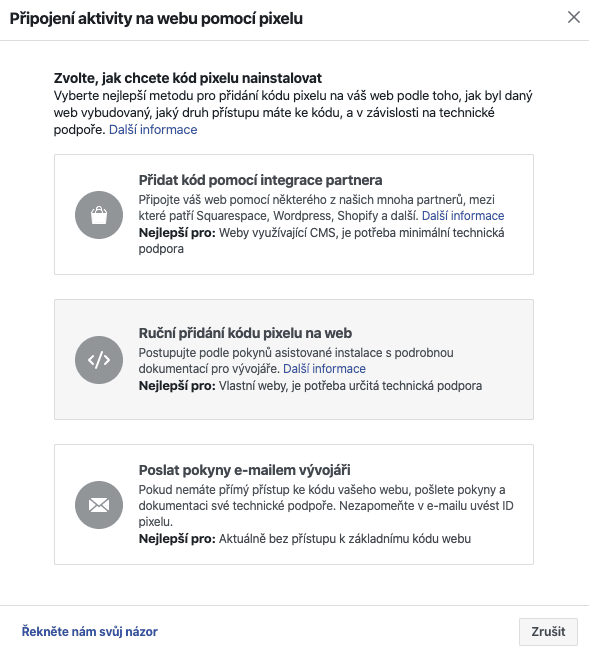Click Nejlepší pro line about Aktuálně bez přístupu

click(305, 538)
